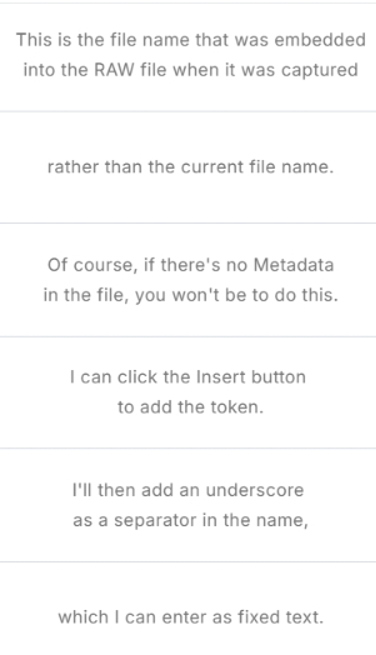
Task: Jump to segment 'rather than the current file name.'
Action: click(191, 167)
